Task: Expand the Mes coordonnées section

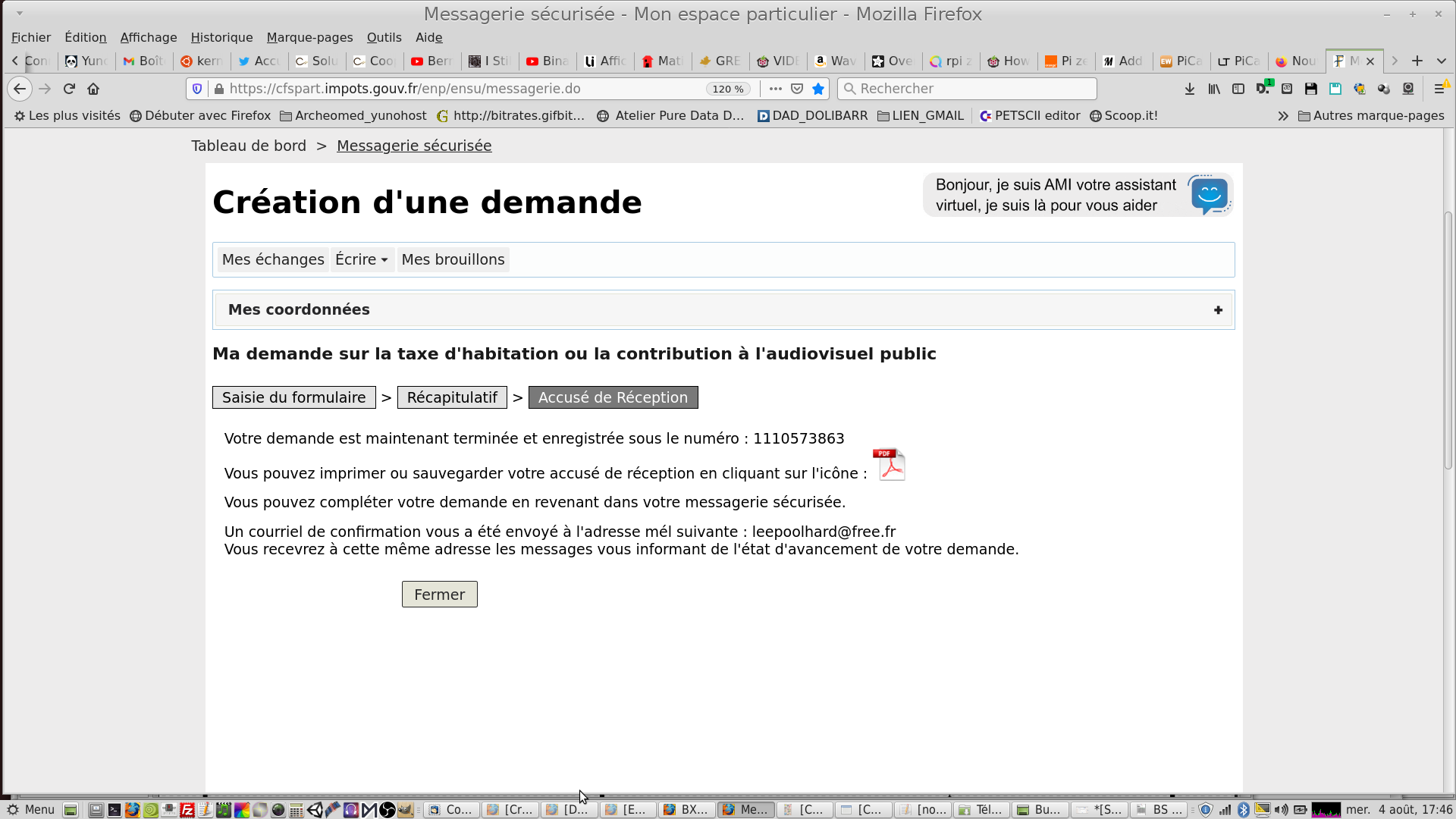Action: point(1218,310)
